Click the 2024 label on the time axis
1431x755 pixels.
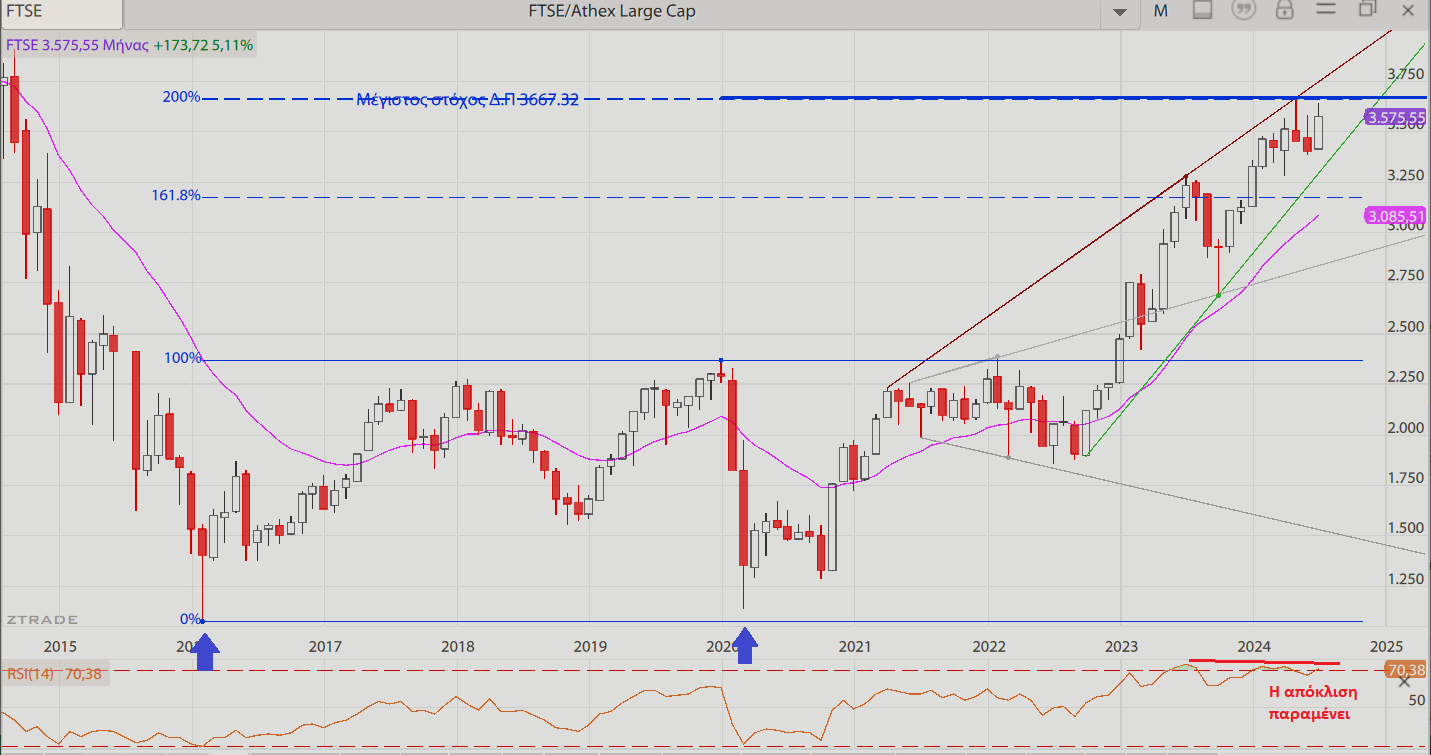1253,647
